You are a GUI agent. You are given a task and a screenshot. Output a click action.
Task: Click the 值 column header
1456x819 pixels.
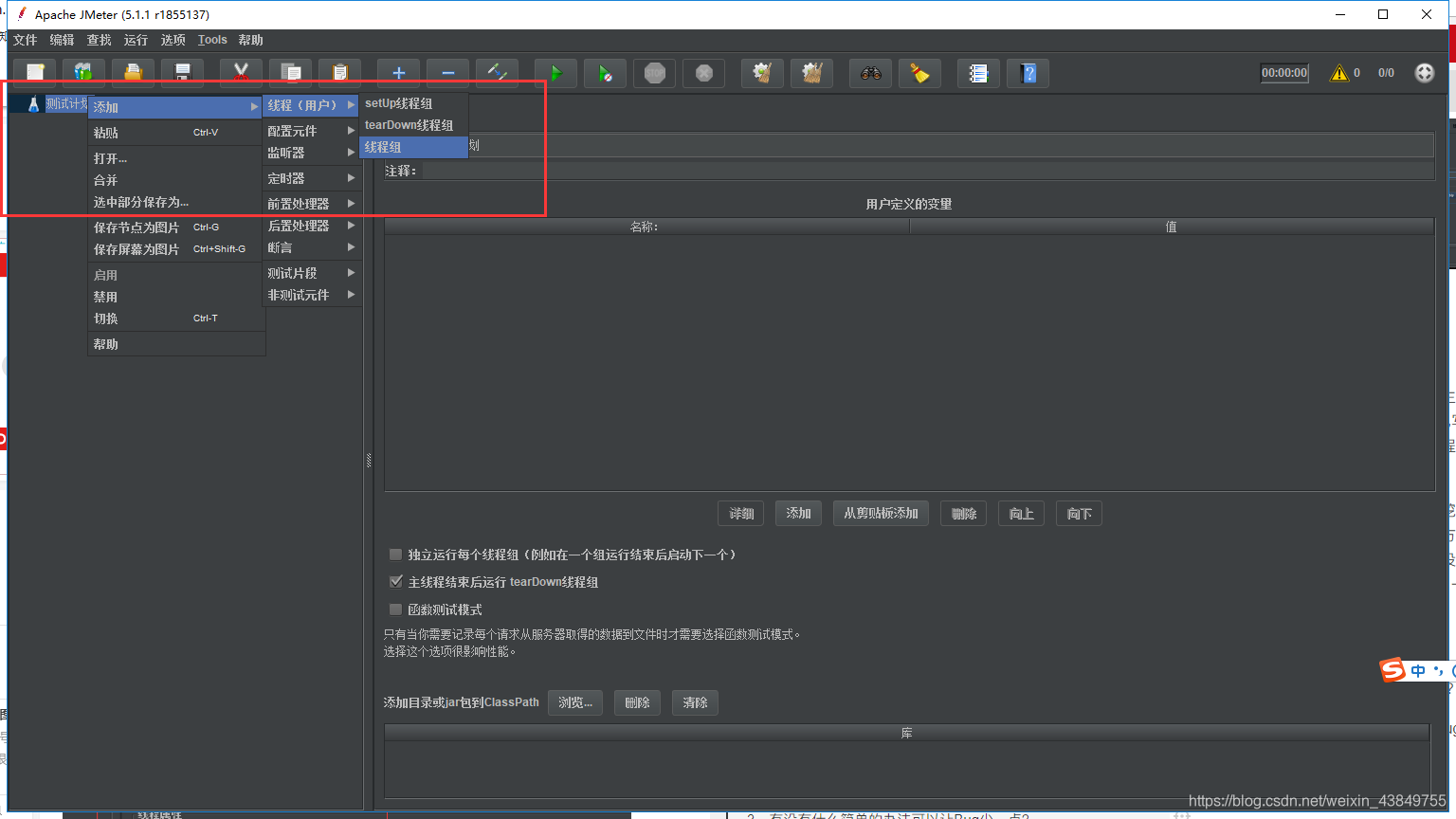pos(1172,227)
